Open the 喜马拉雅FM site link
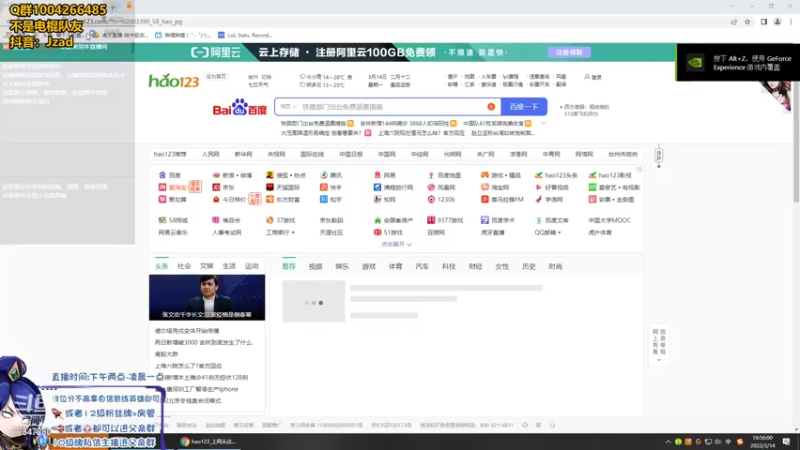Viewport: 800px width, 450px height. pyautogui.click(x=503, y=199)
